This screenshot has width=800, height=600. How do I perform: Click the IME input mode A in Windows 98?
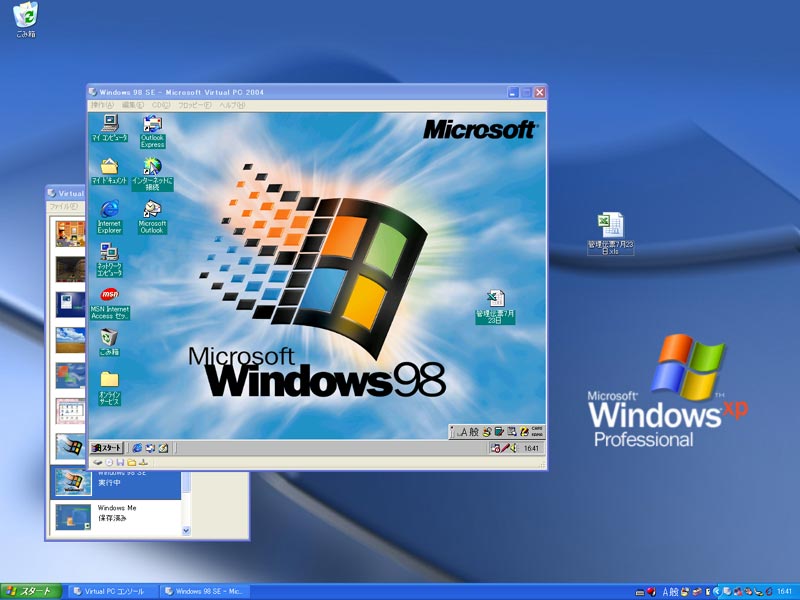tap(463, 432)
